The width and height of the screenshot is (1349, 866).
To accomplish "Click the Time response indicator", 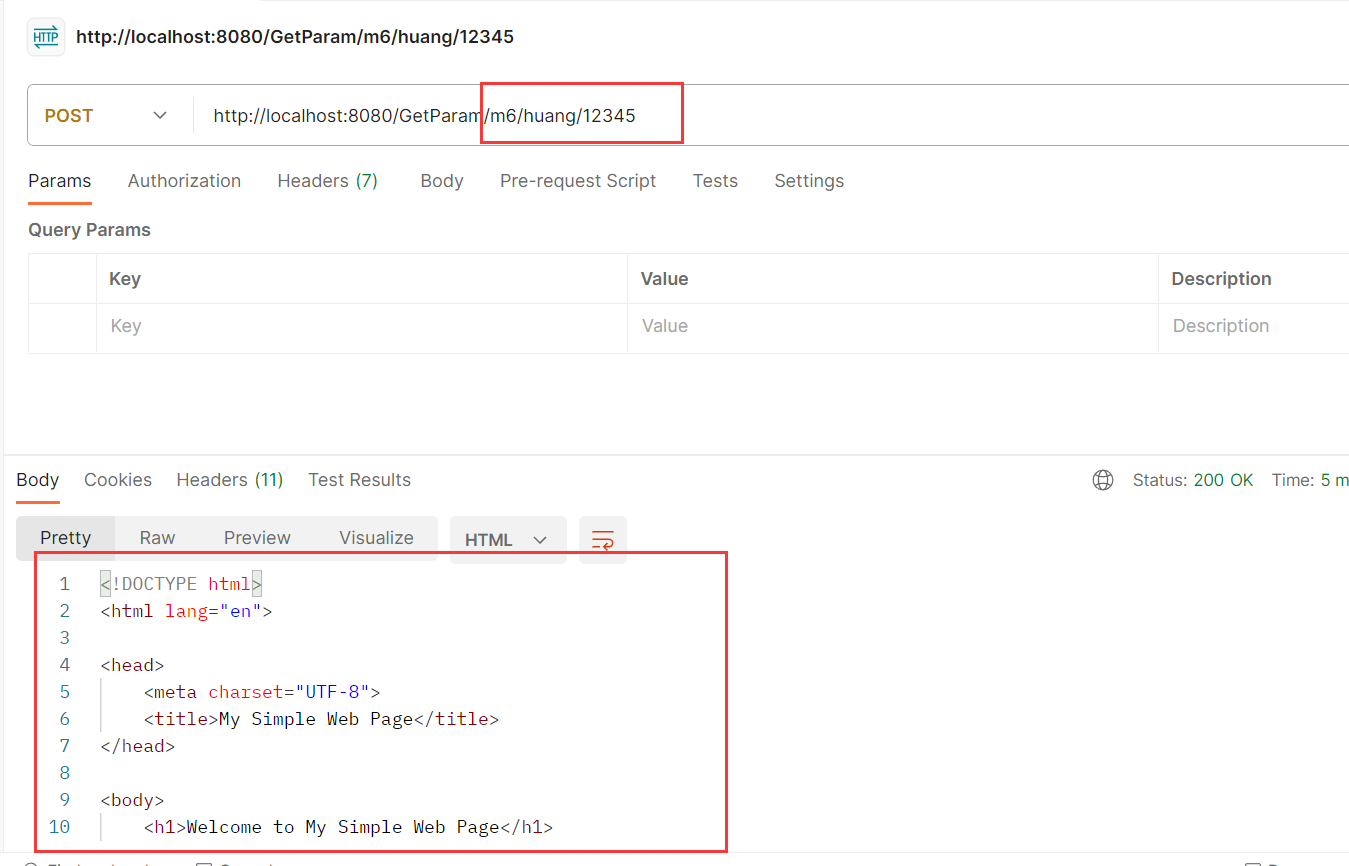I will (x=1310, y=480).
